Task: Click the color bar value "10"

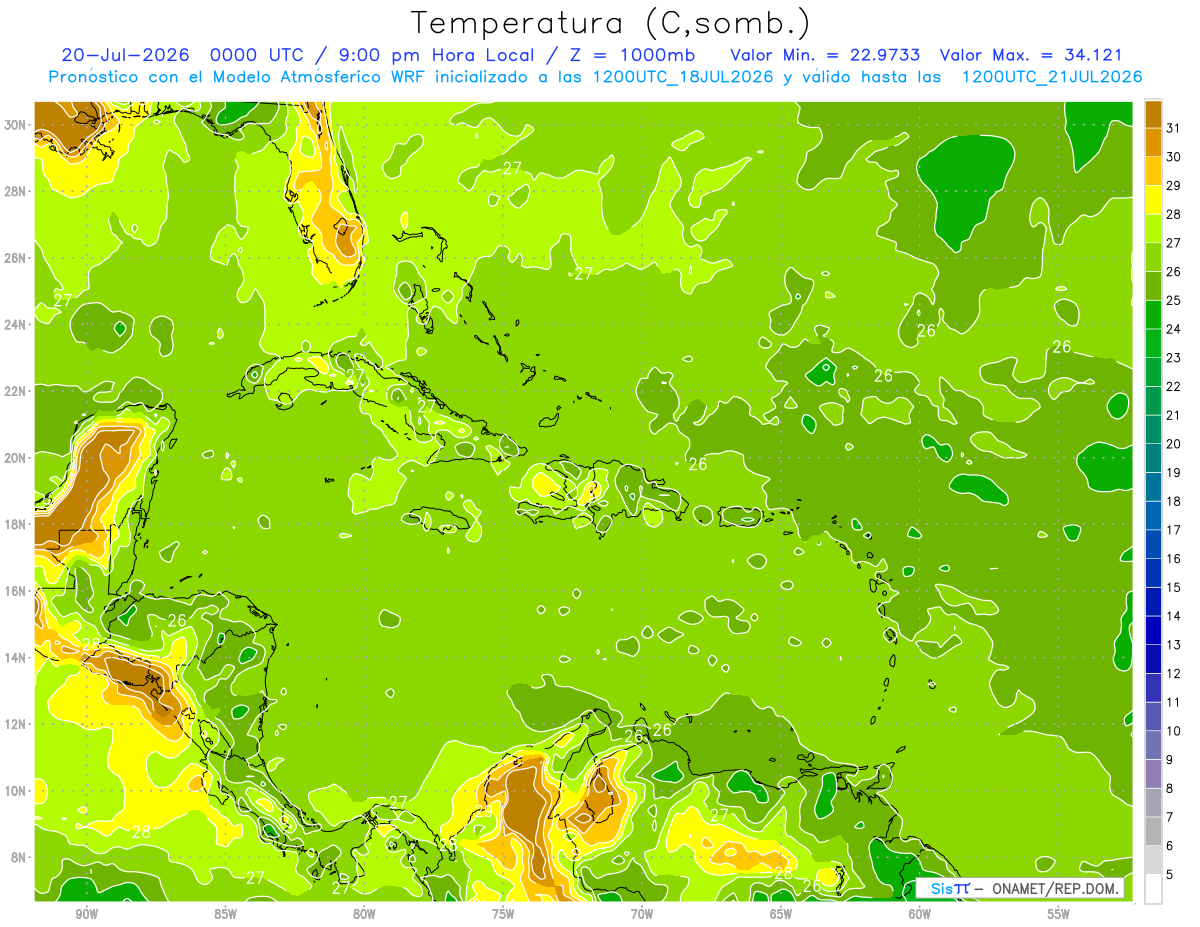Action: tap(1174, 731)
